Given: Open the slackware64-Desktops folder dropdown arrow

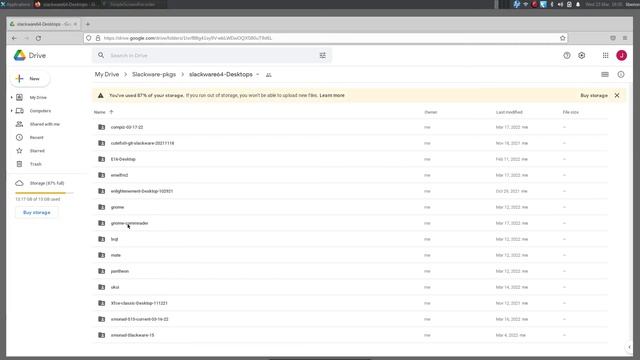Looking at the screenshot, I should click(x=258, y=75).
